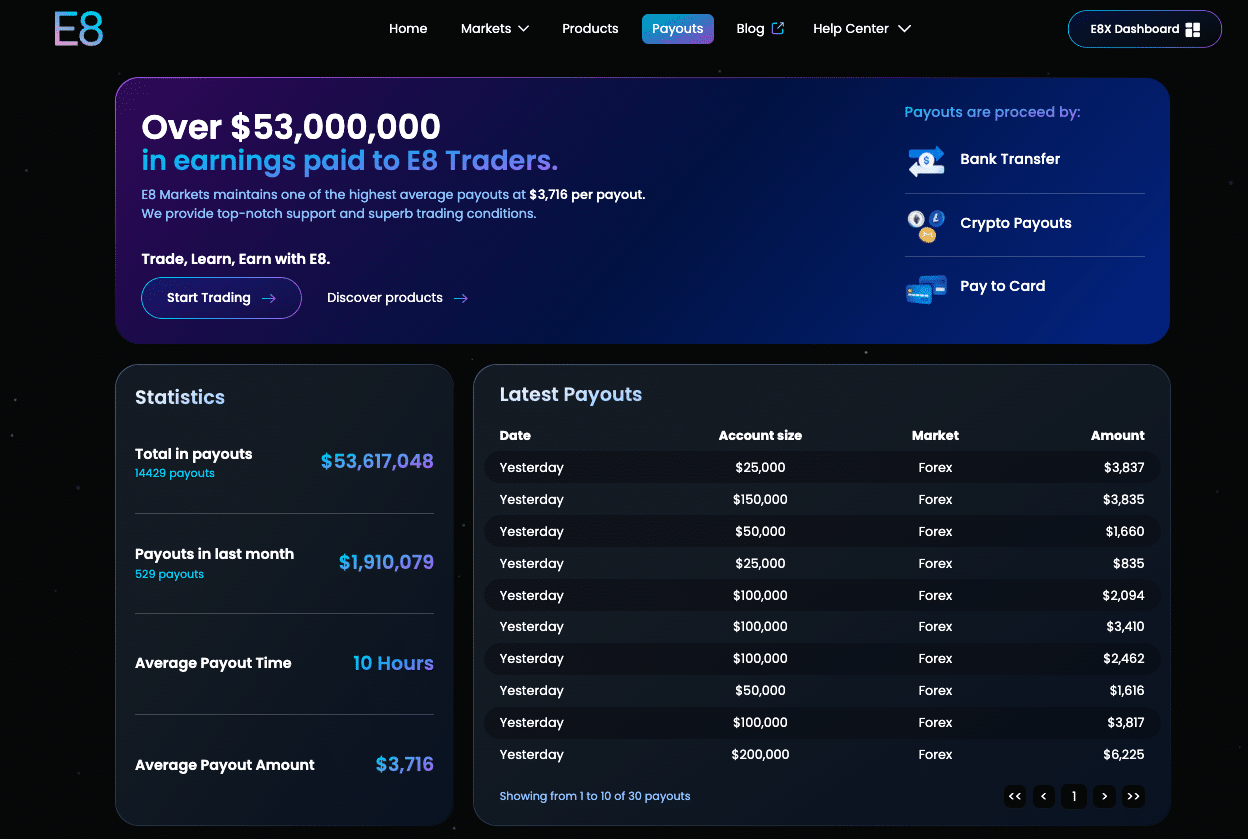
Task: Click the E8 logo
Action: click(79, 29)
